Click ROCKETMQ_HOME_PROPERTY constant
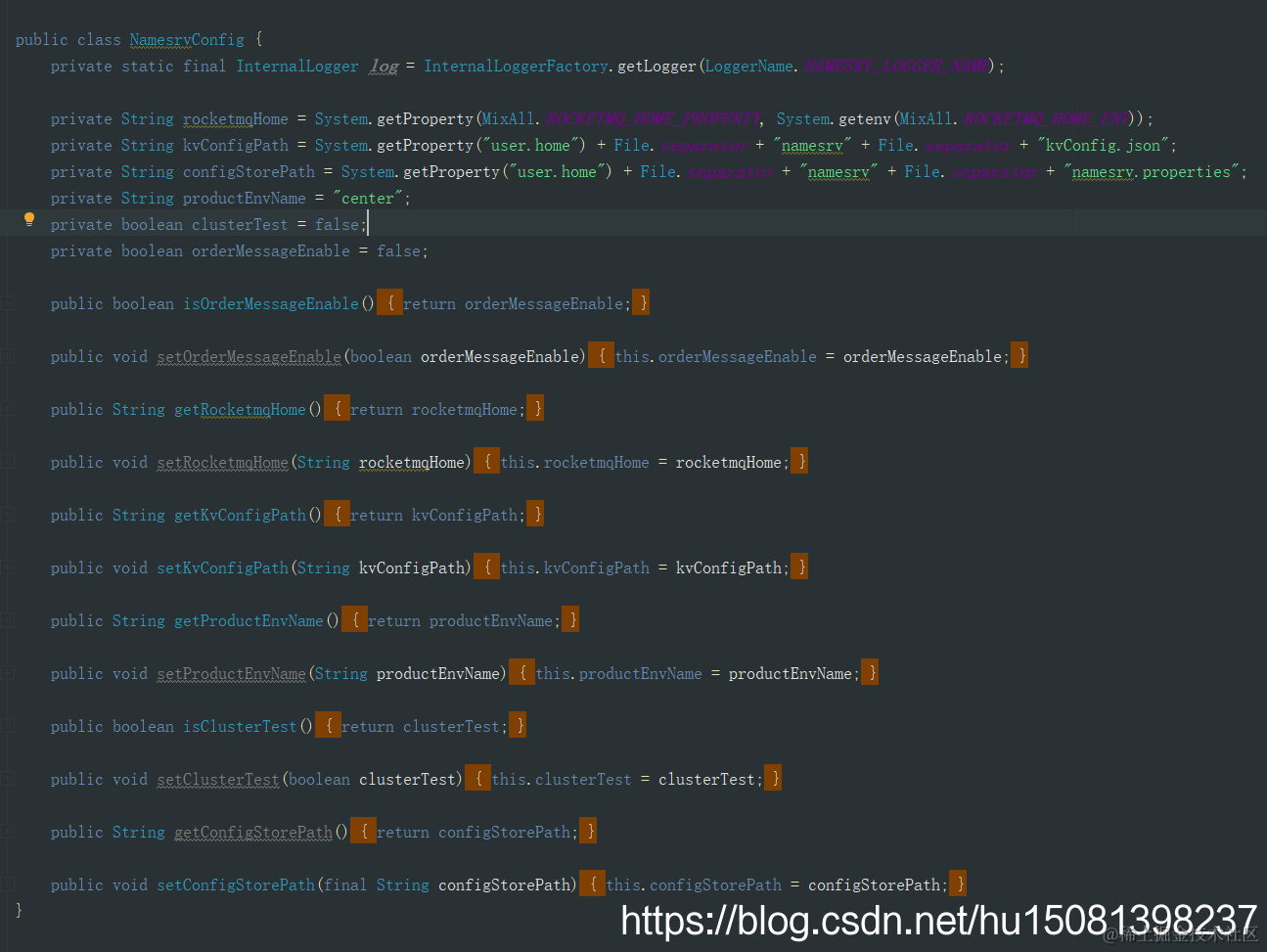The height and width of the screenshot is (952, 1267). click(653, 118)
